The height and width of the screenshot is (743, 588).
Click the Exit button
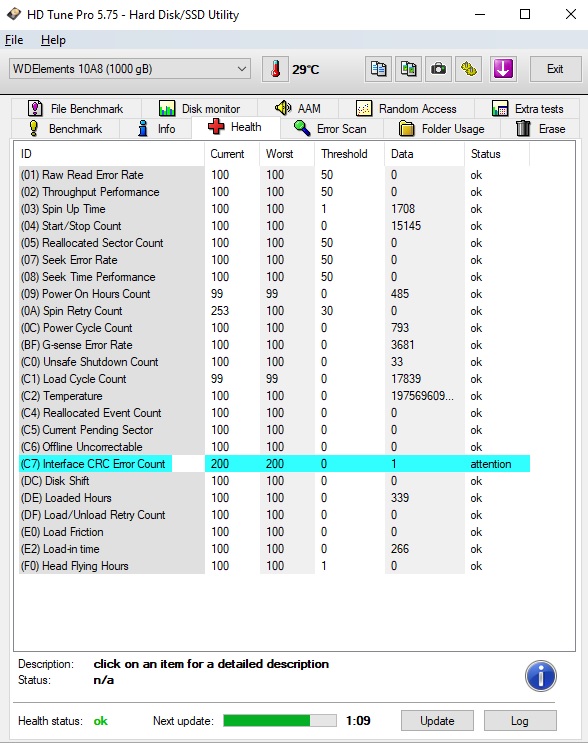click(555, 69)
